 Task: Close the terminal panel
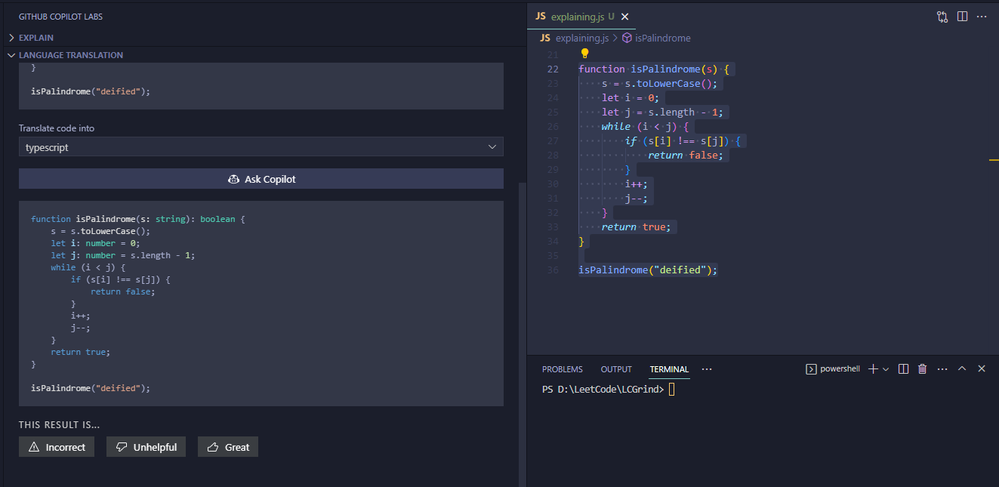point(981,369)
